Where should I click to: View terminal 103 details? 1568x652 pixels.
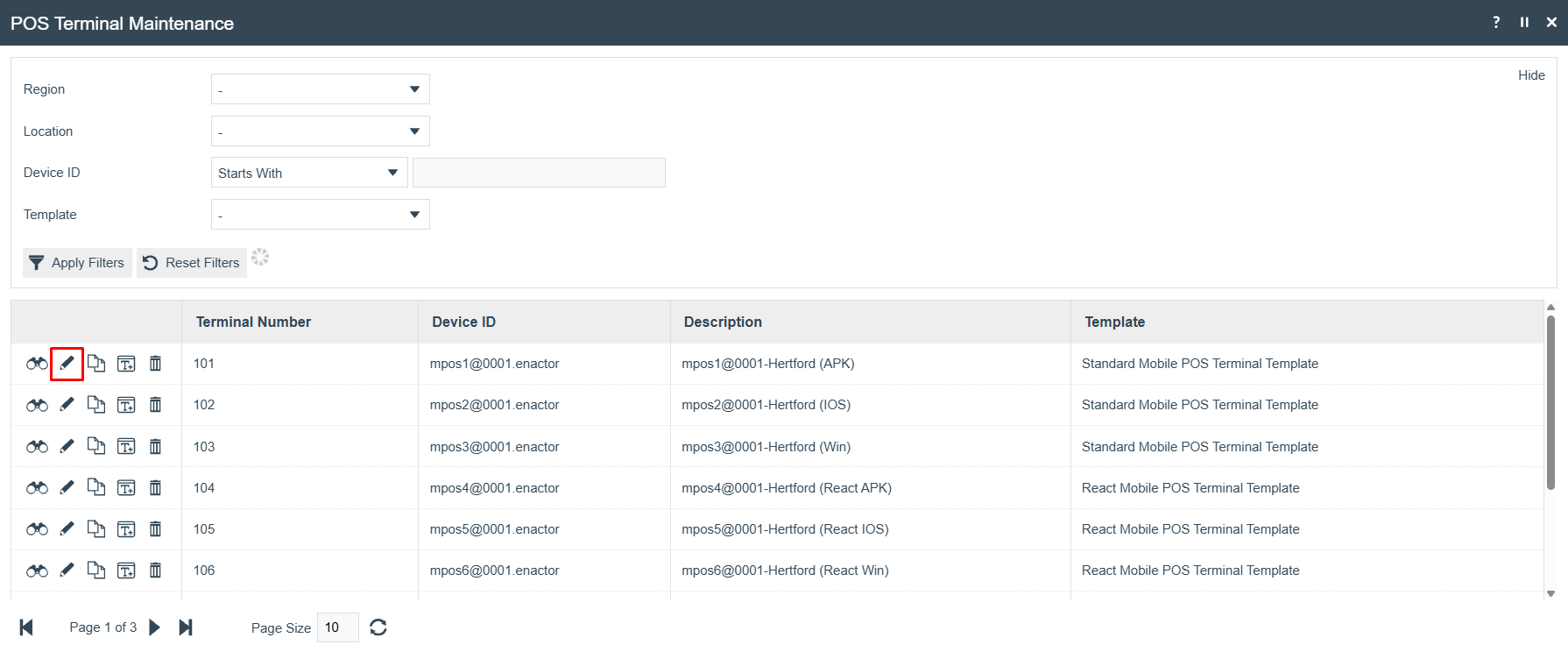[x=37, y=447]
